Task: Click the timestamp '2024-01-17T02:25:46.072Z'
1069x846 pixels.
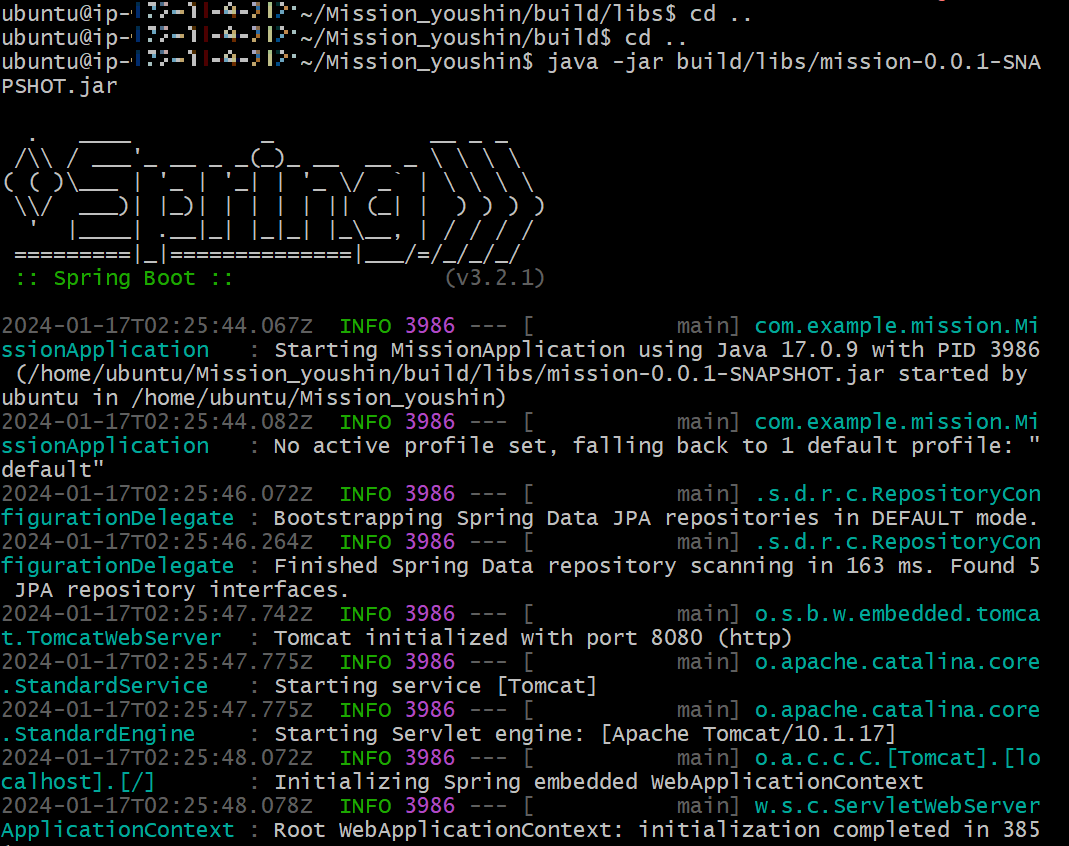Action: coord(157,494)
